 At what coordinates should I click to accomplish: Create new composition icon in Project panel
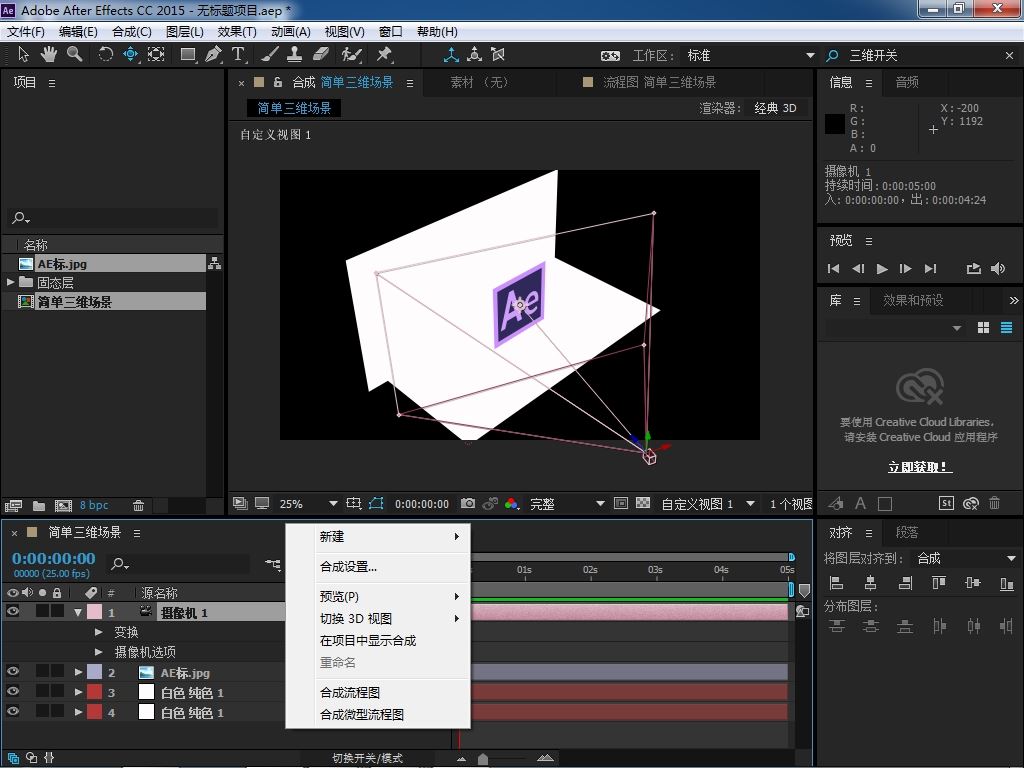[63, 505]
